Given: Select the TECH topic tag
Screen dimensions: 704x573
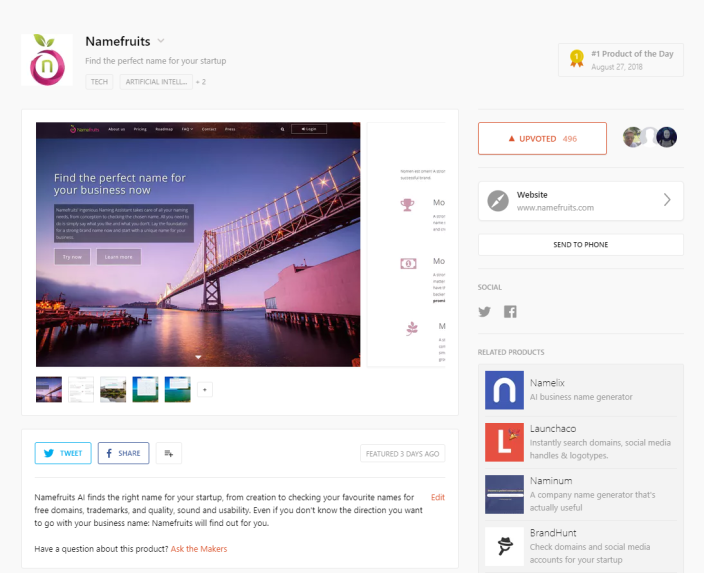Looking at the screenshot, I should 99,82.
